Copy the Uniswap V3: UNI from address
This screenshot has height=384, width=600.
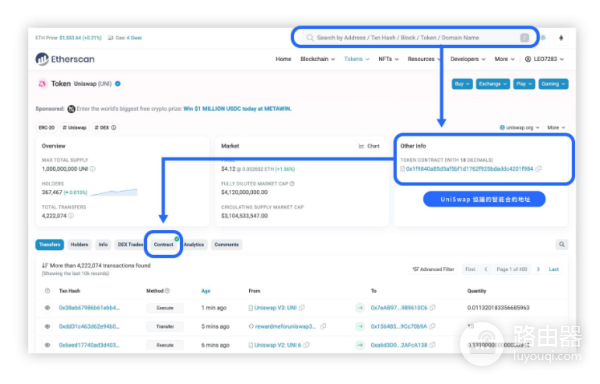[302, 308]
